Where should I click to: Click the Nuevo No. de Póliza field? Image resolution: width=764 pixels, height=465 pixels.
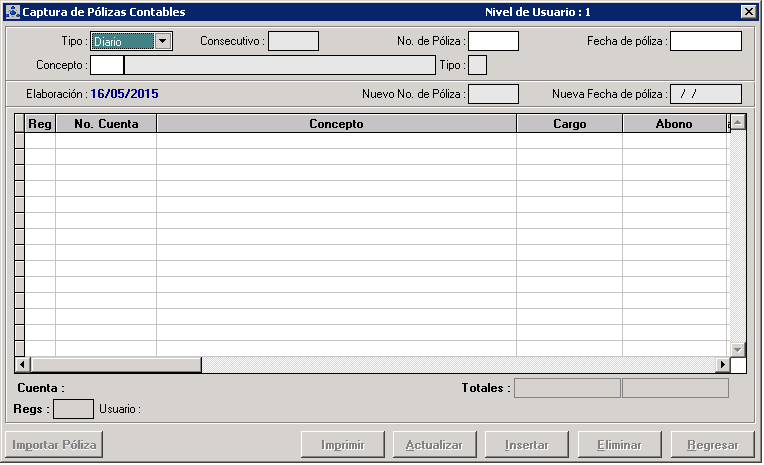[493, 94]
